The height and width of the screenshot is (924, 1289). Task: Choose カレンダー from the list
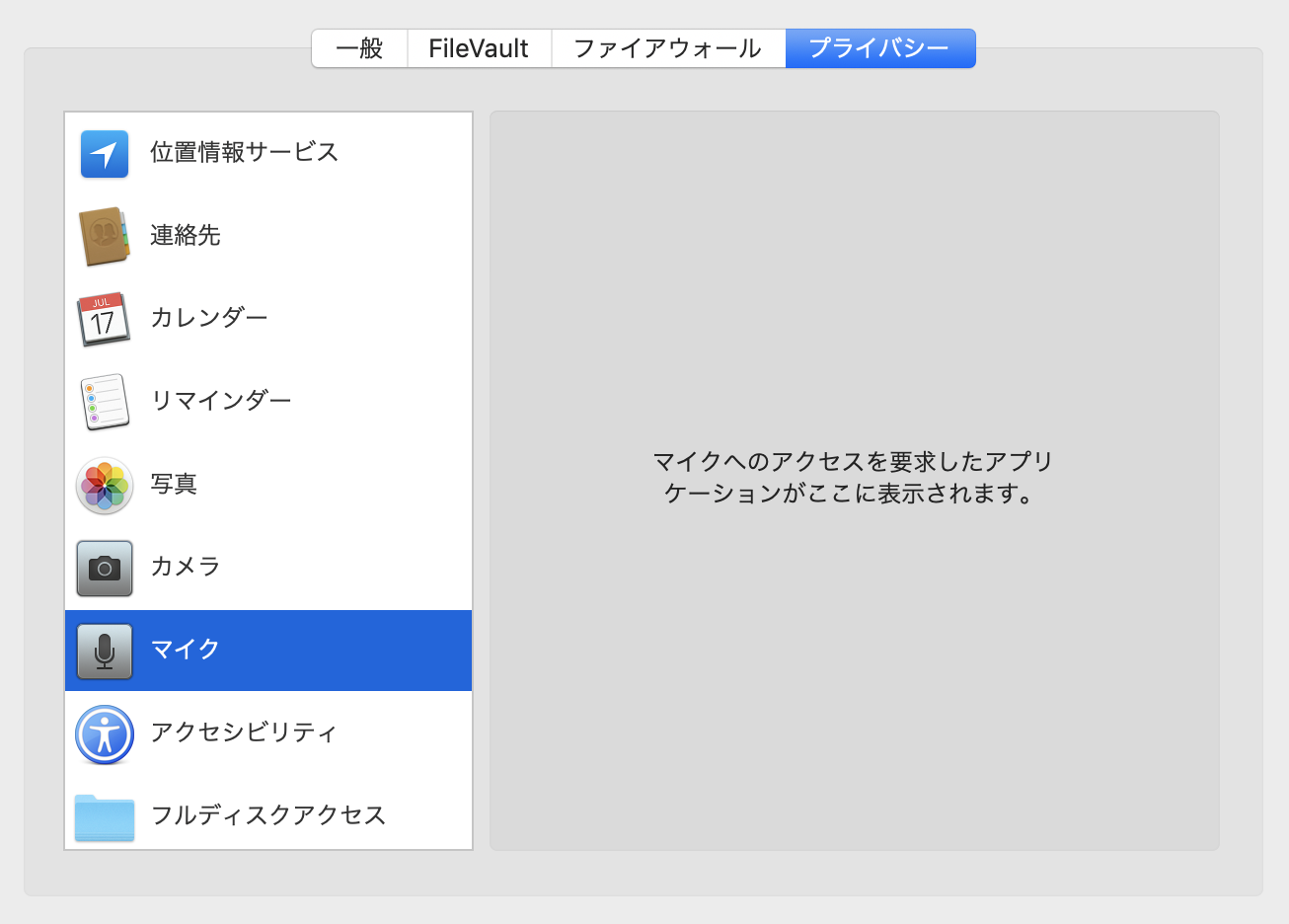click(x=268, y=319)
